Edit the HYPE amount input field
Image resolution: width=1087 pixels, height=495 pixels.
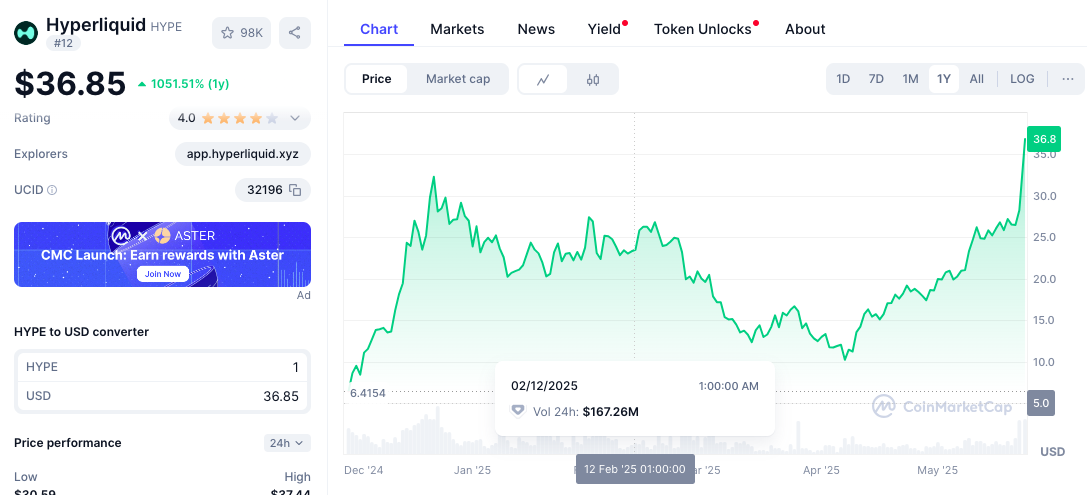[x=200, y=367]
